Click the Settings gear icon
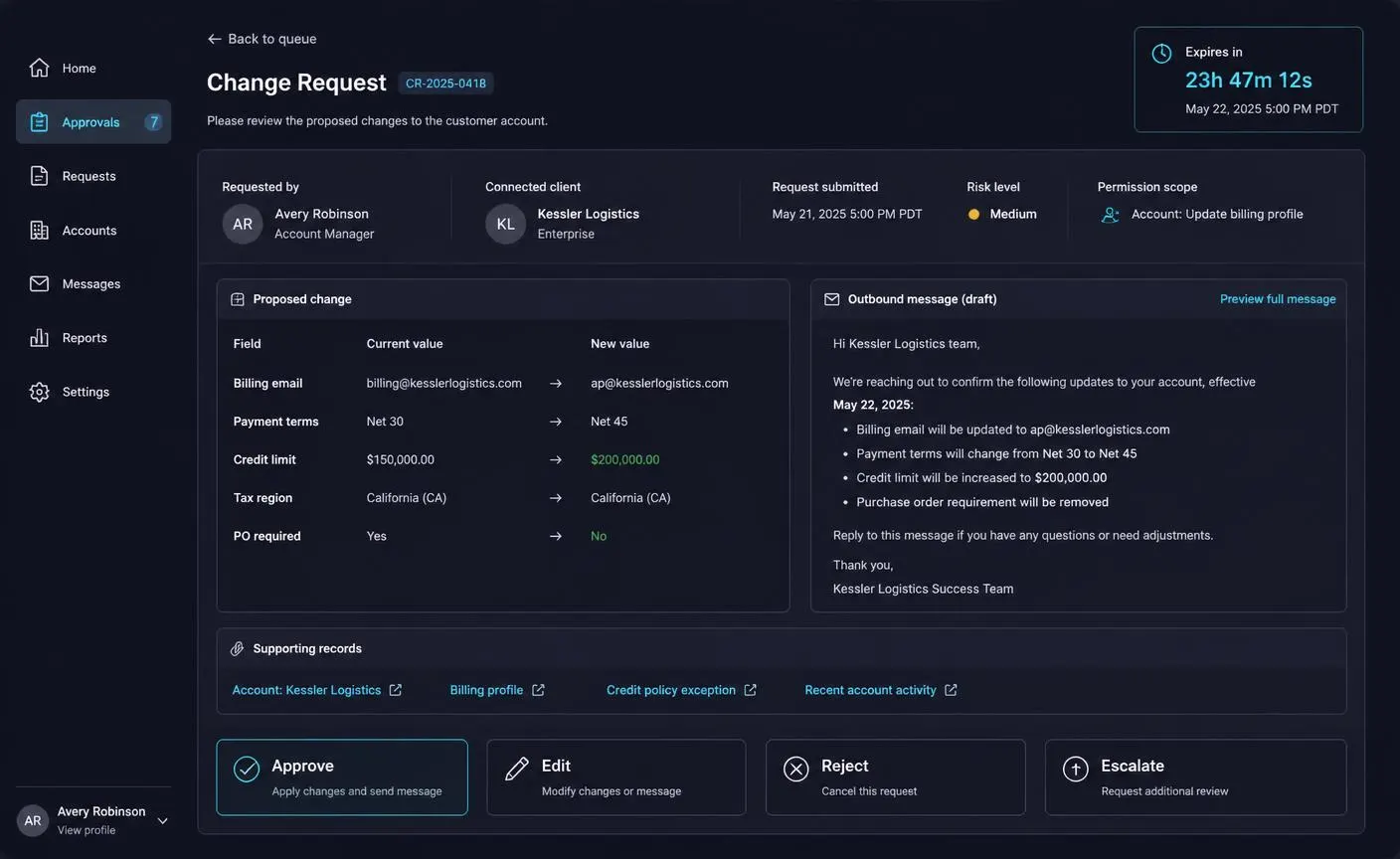Screen dimensions: 1400x859 pos(39,392)
